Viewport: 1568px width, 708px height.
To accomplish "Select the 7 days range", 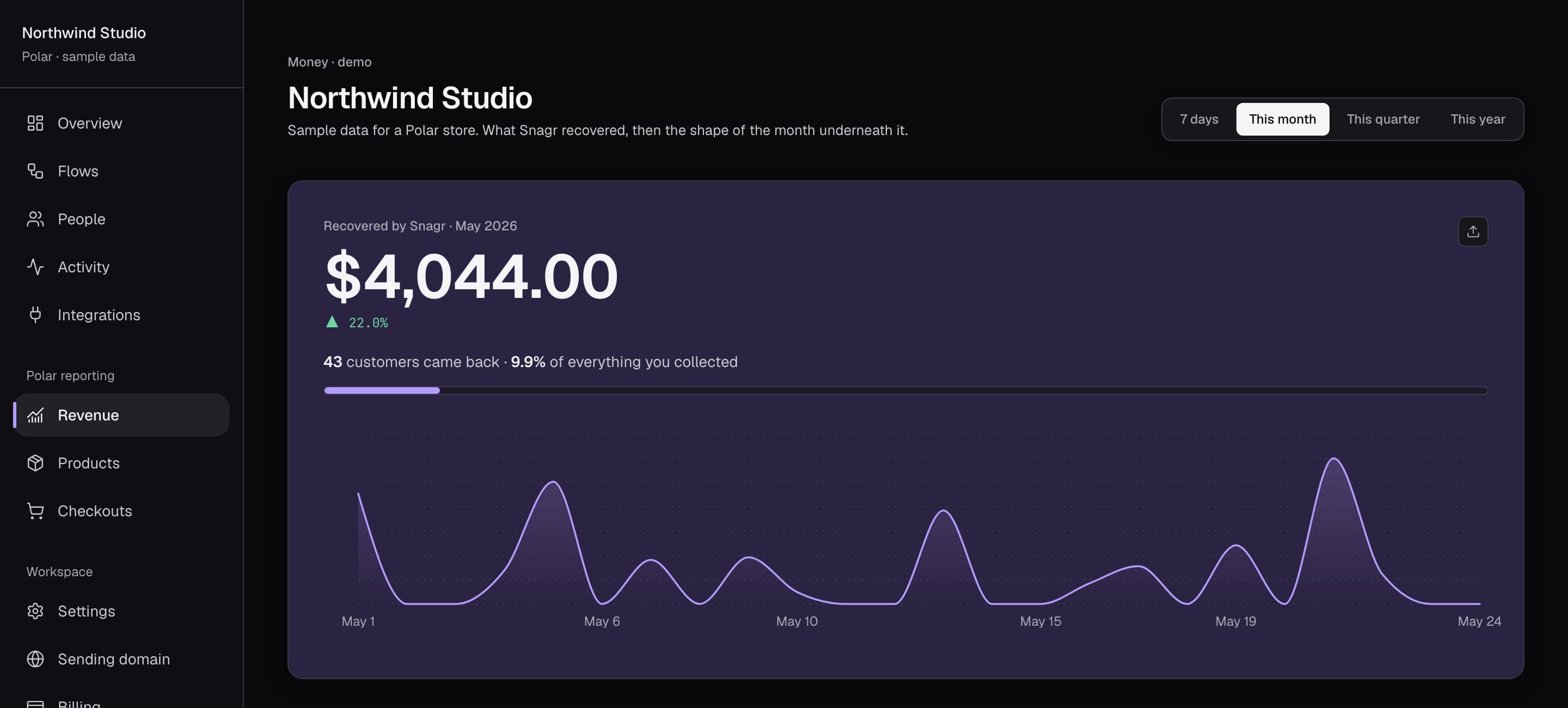I will point(1198,119).
